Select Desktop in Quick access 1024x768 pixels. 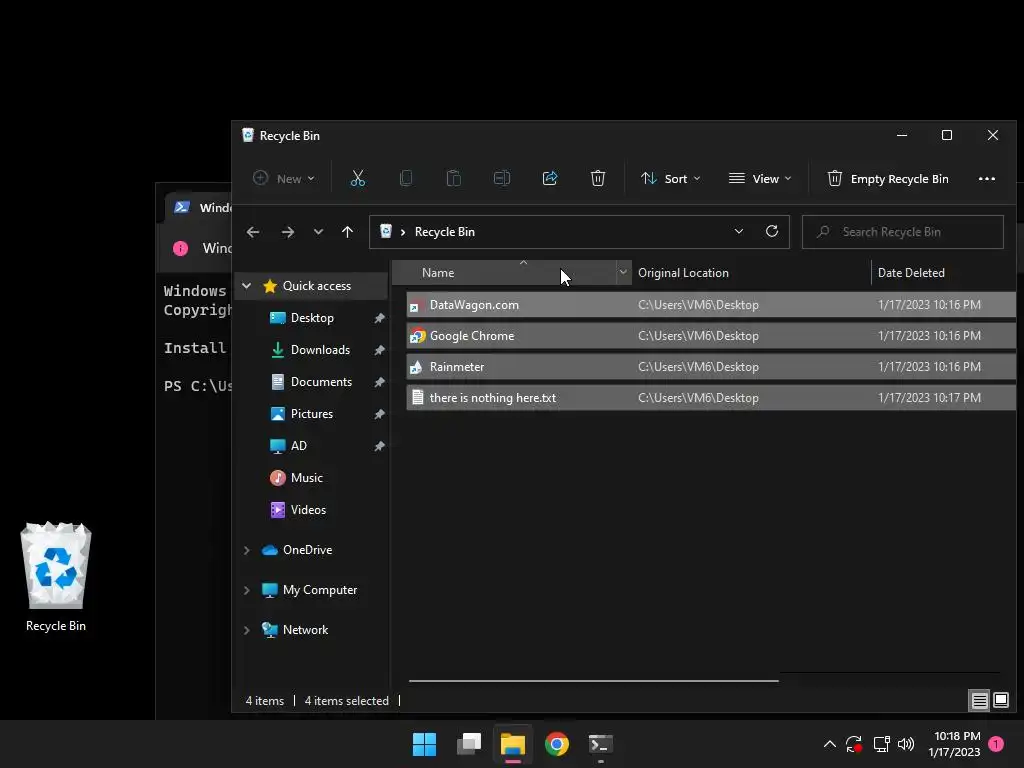tap(312, 318)
